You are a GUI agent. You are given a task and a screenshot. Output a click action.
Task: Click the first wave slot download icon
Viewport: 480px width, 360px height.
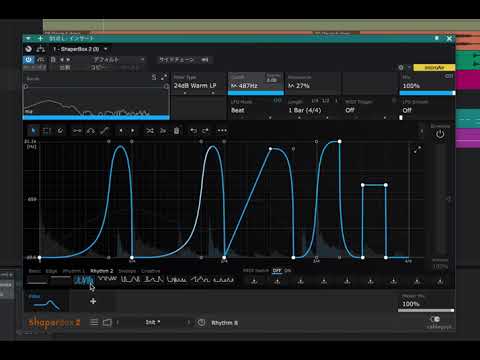pyautogui.click(x=254, y=282)
